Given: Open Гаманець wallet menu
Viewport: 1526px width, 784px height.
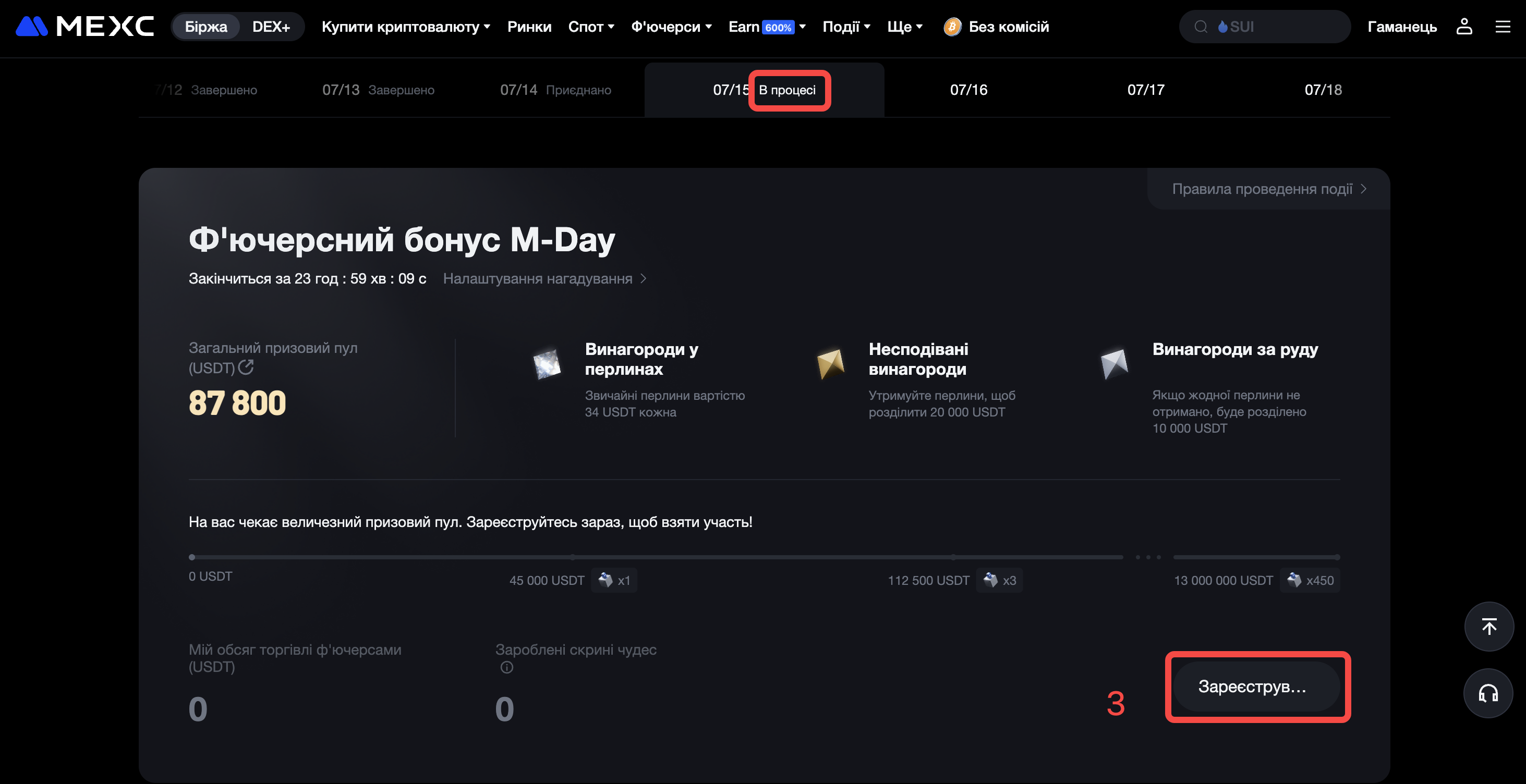Looking at the screenshot, I should [x=1401, y=27].
